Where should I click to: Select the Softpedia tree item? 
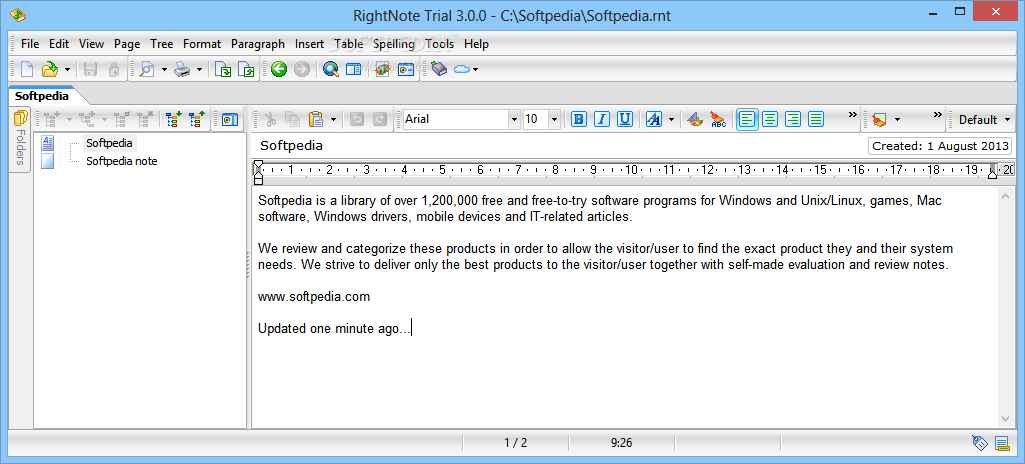(x=109, y=142)
